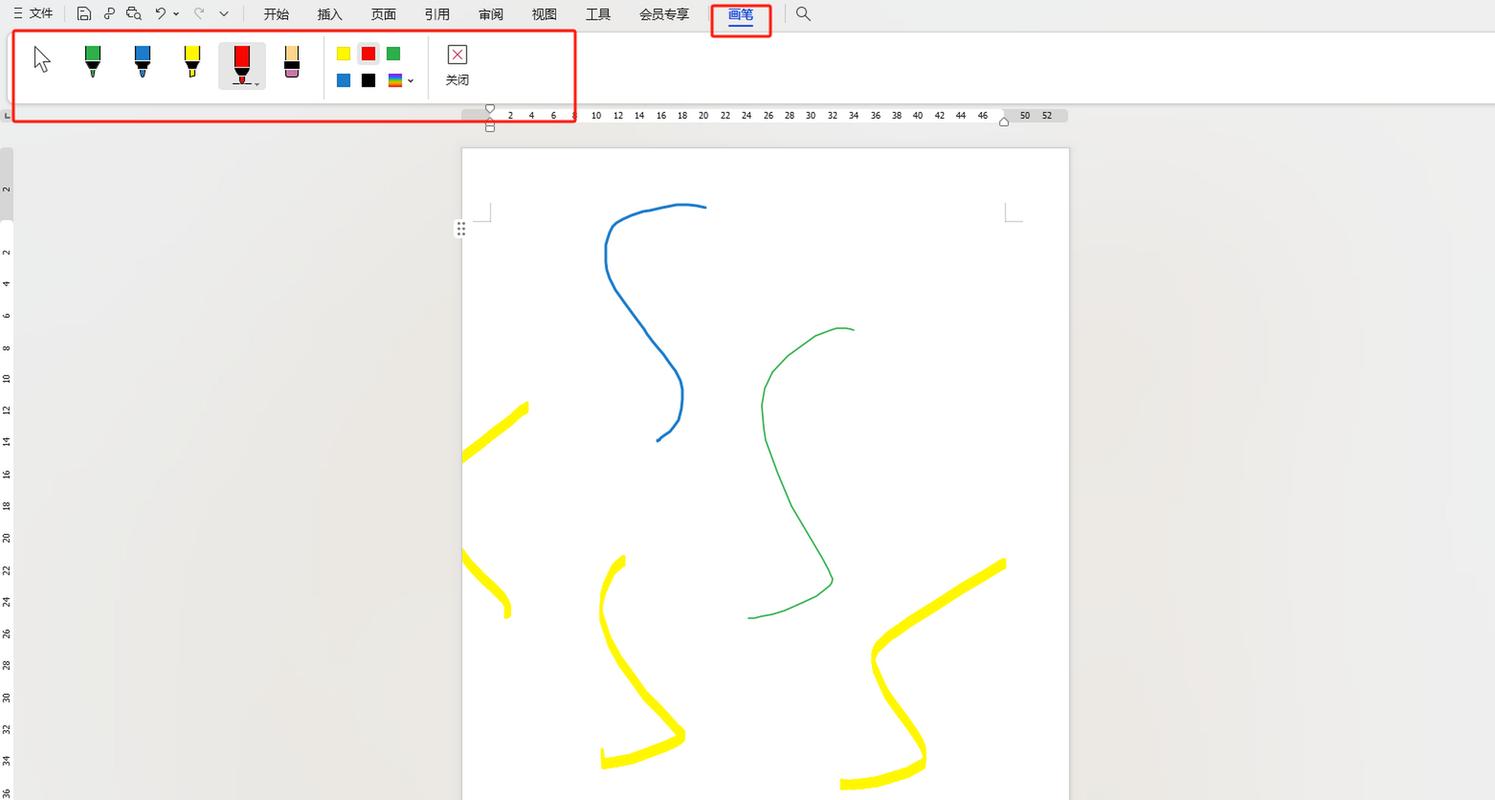Expand the undo history dropdown arrow
1495x800 pixels.
176,14
